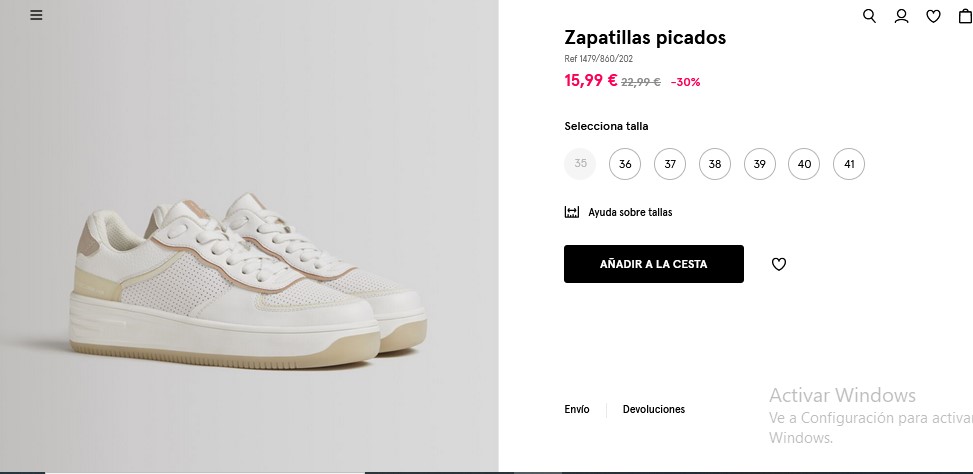Click the Zapatillas picados product title
The image size is (973, 474).
pos(645,37)
